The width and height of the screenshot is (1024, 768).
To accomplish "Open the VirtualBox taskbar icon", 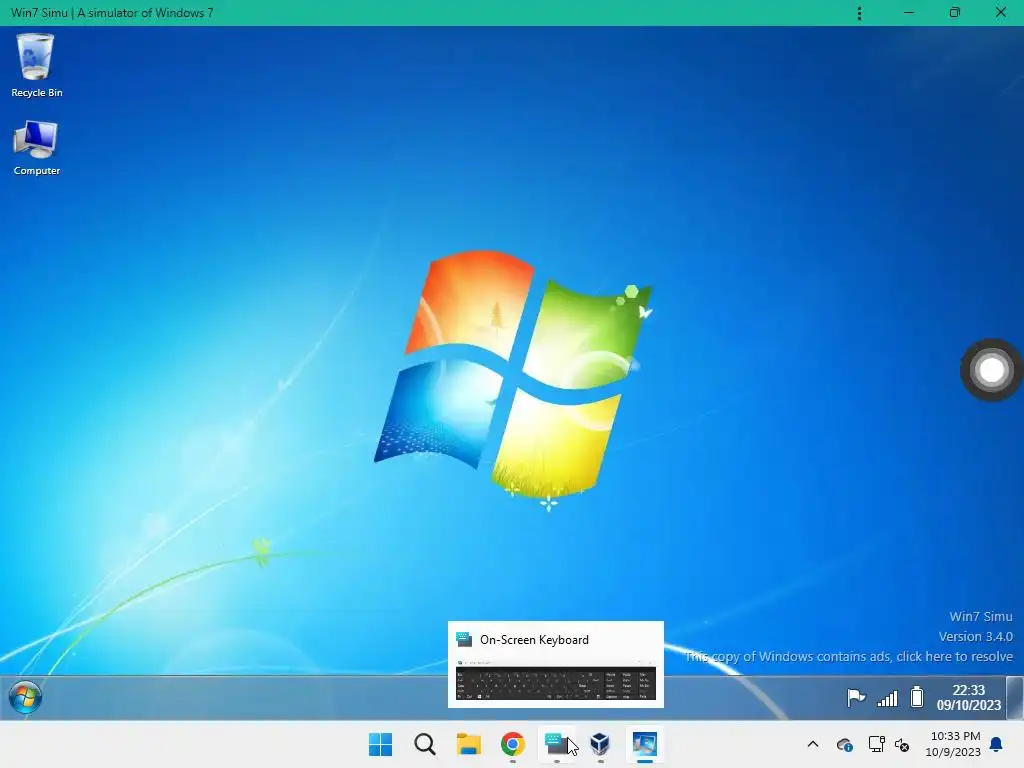I will click(x=600, y=744).
